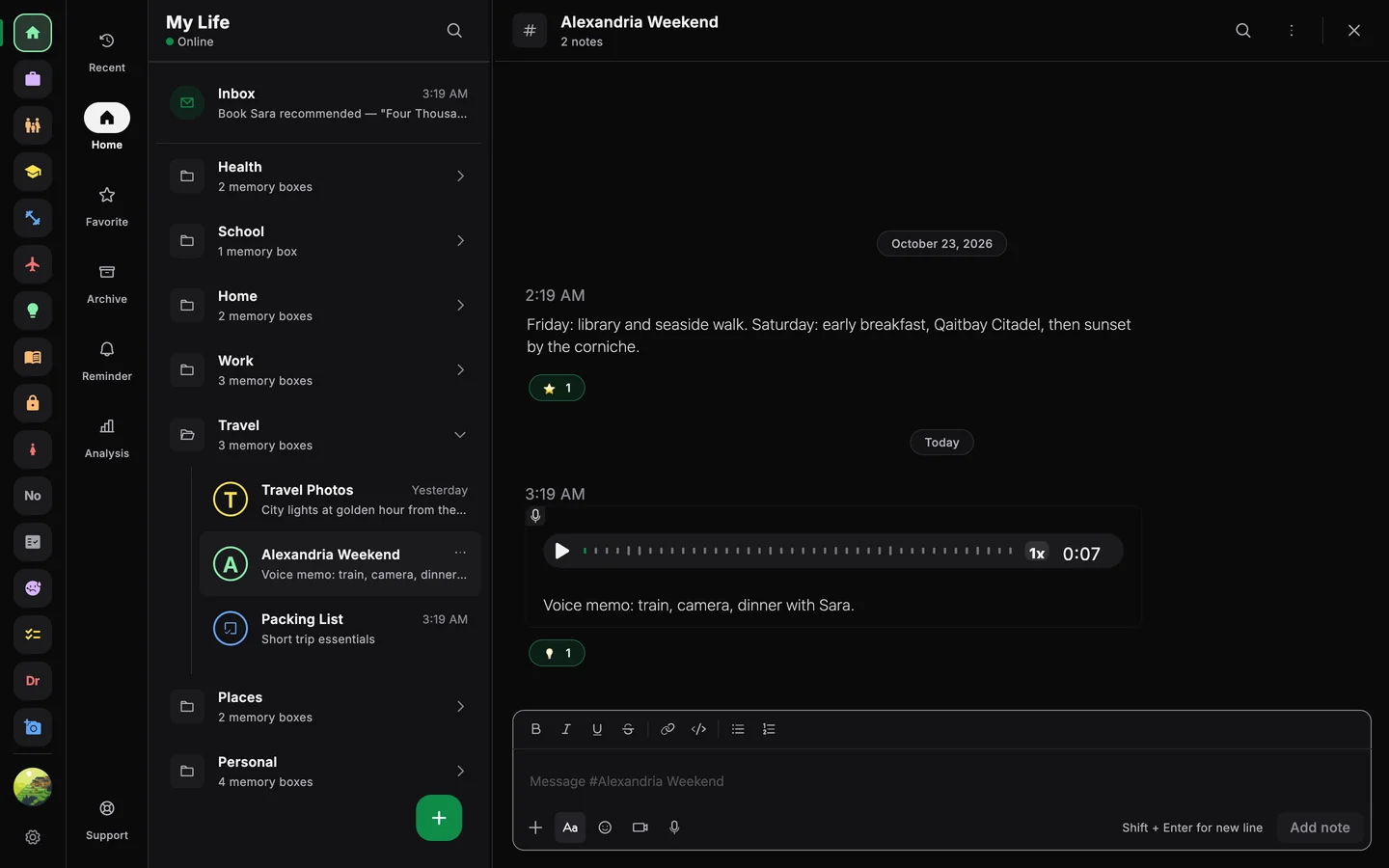The width and height of the screenshot is (1389, 868).
Task: Open the graduation cap workspace icon
Action: pyautogui.click(x=33, y=172)
